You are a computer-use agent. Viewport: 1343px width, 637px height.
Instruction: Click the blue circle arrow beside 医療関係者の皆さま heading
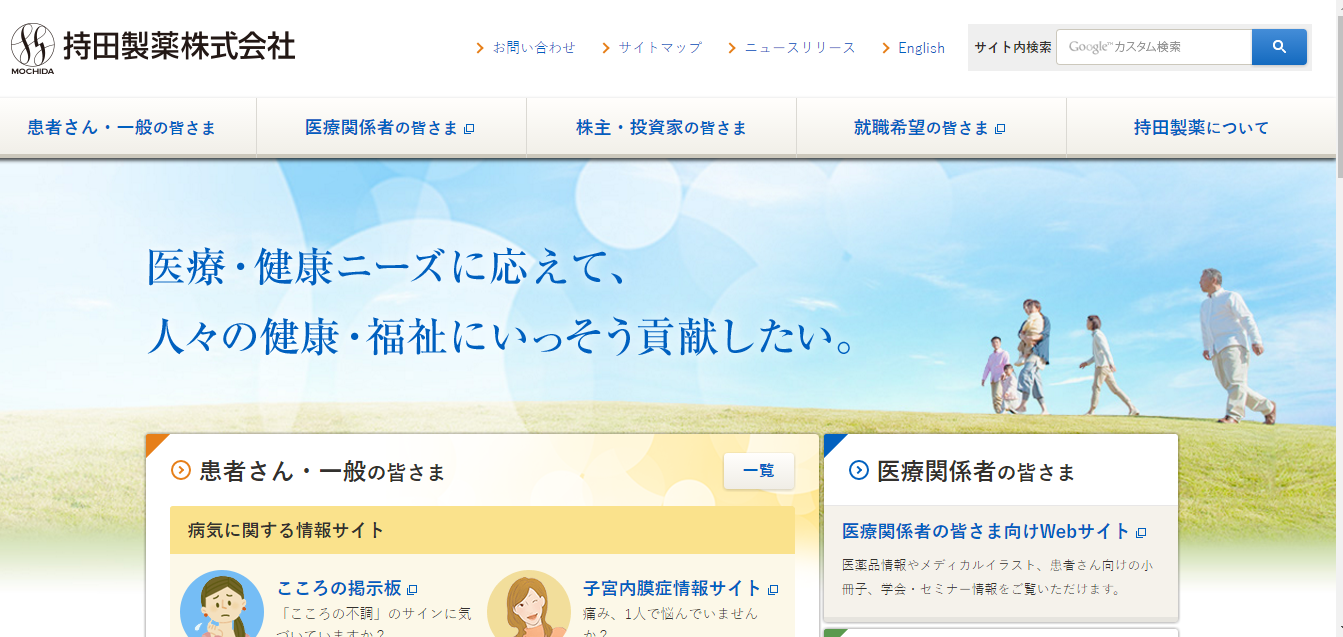pyautogui.click(x=858, y=470)
